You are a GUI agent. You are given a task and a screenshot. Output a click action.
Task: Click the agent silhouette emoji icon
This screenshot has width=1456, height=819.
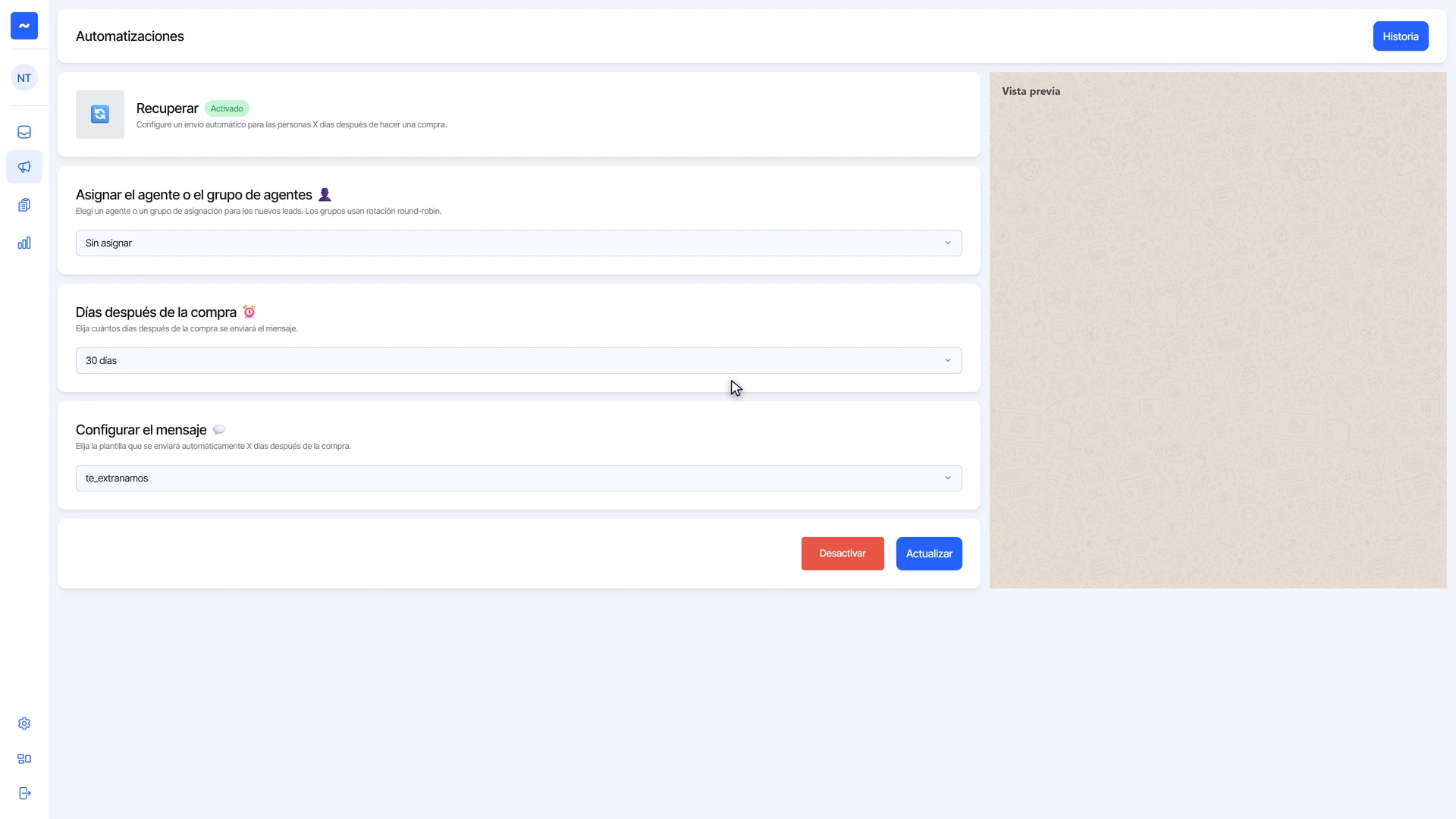tap(325, 194)
